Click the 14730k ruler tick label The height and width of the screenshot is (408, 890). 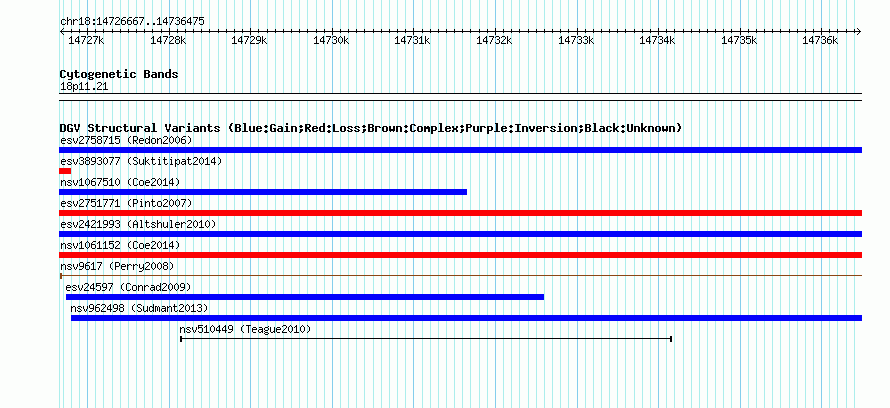(x=331, y=40)
